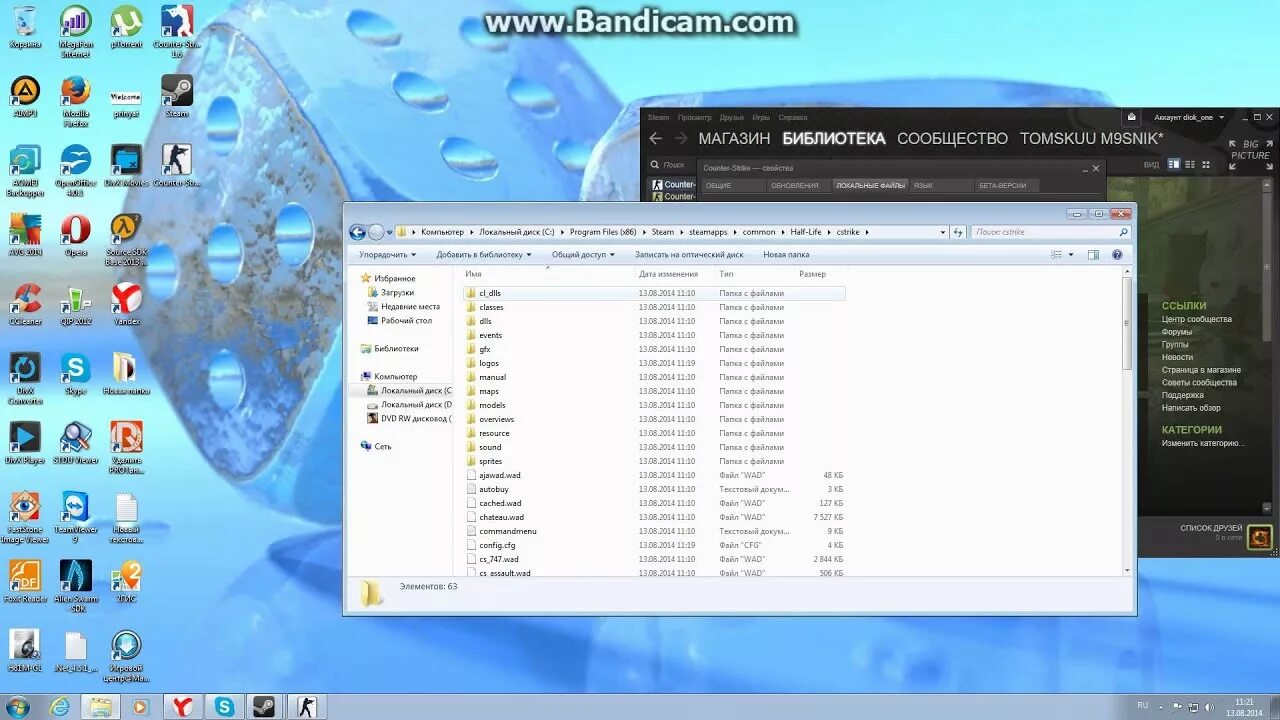Click the Поиск: cstrike search field
The height and width of the screenshot is (720, 1280).
1049,232
